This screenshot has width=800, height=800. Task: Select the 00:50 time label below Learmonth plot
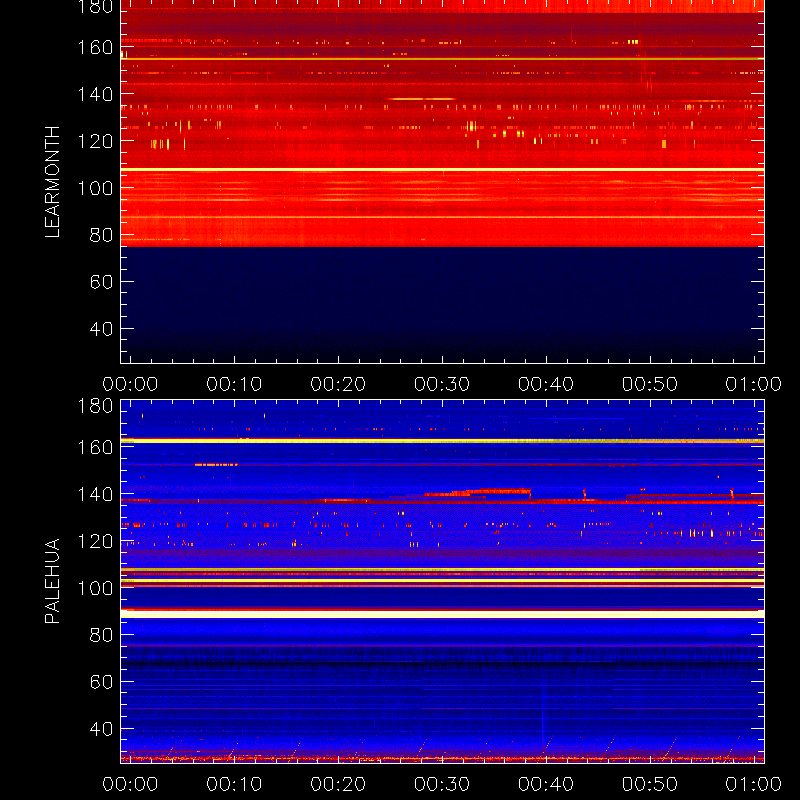(650, 384)
